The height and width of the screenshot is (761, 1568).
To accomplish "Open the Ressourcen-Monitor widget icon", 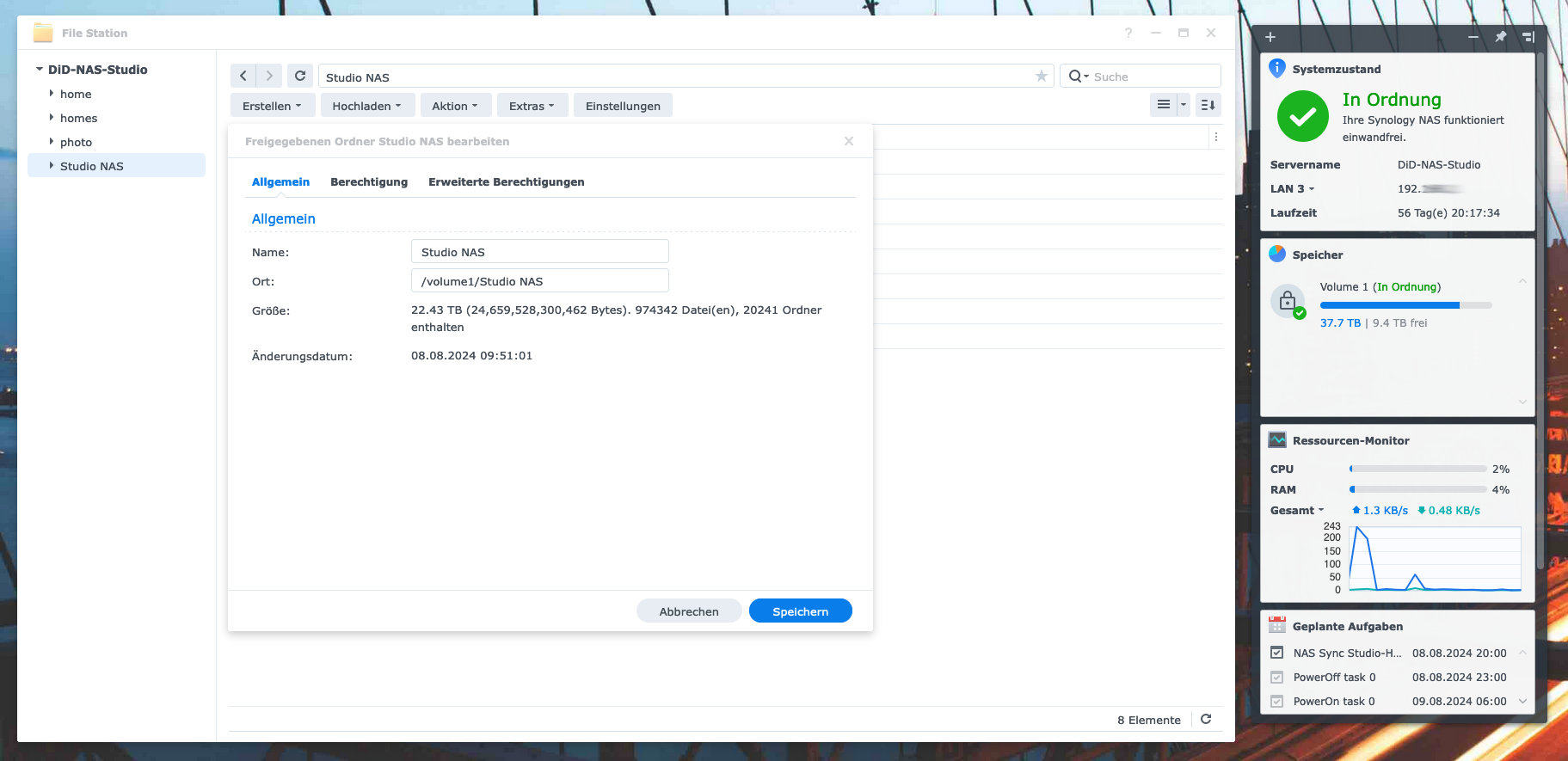I will click(x=1277, y=439).
